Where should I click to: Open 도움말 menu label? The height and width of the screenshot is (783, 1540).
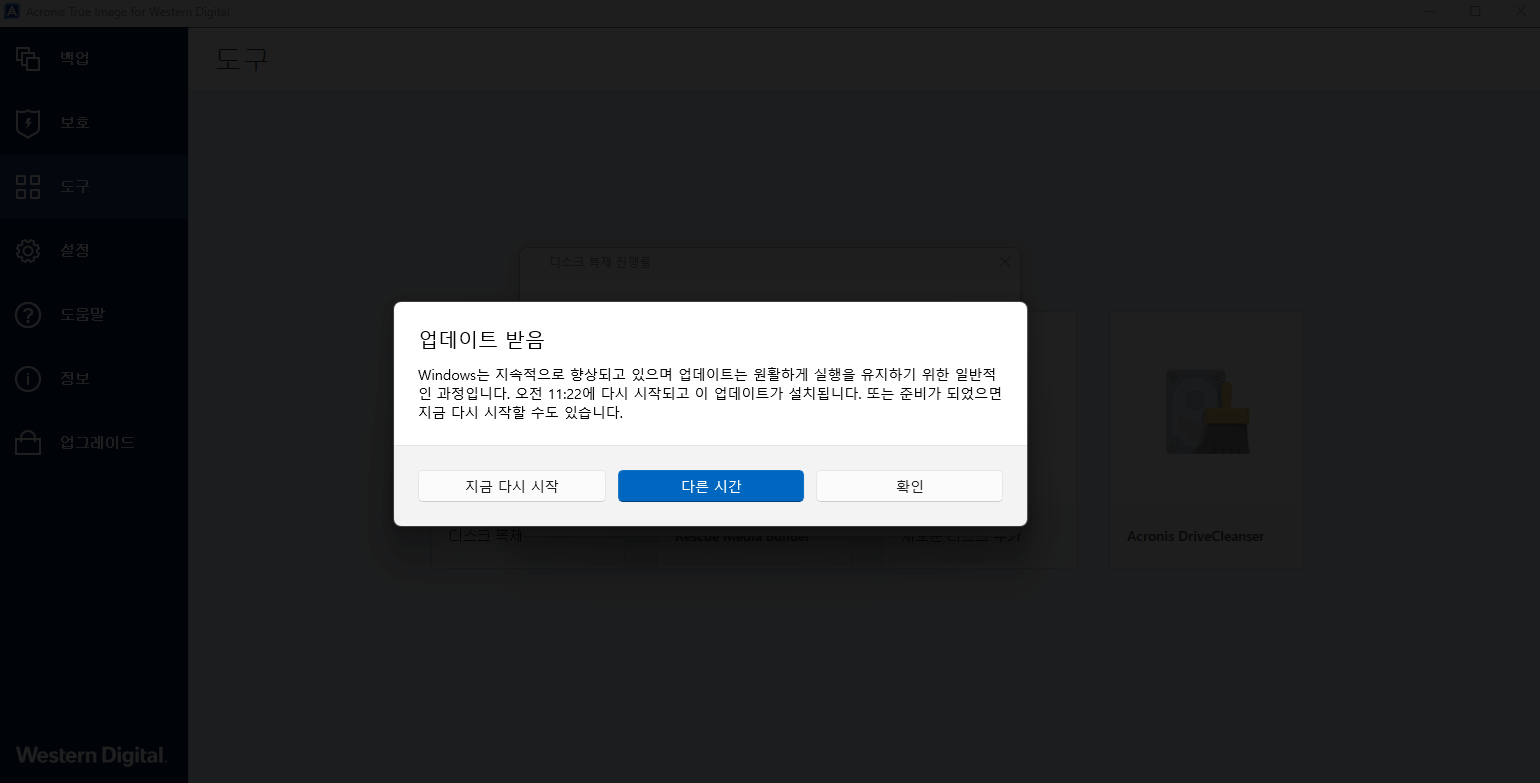coord(83,314)
